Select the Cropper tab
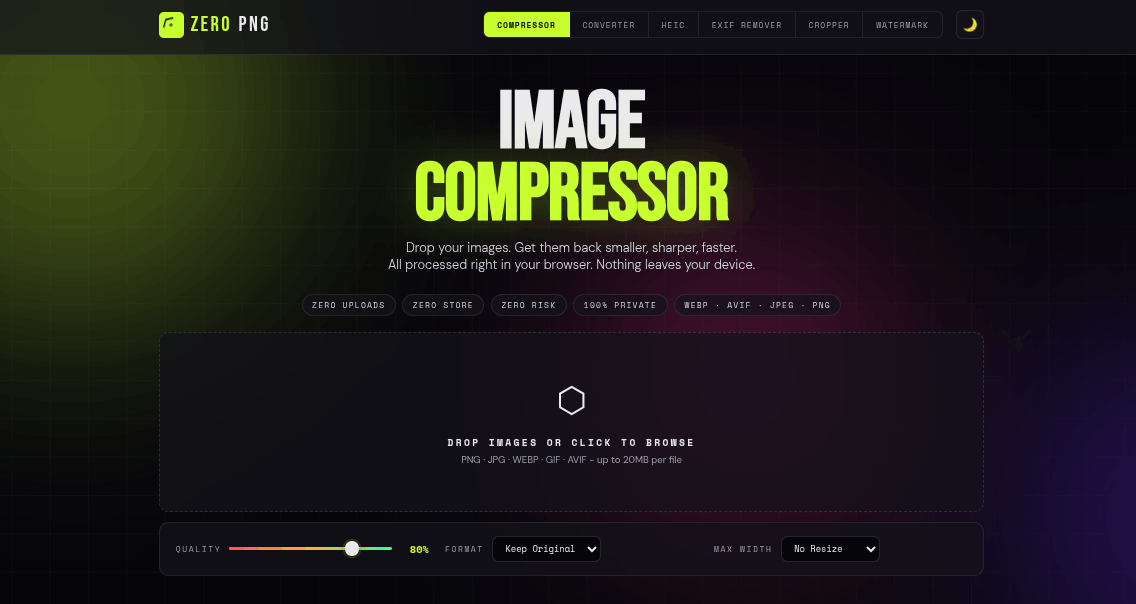The height and width of the screenshot is (604, 1136). 828,25
